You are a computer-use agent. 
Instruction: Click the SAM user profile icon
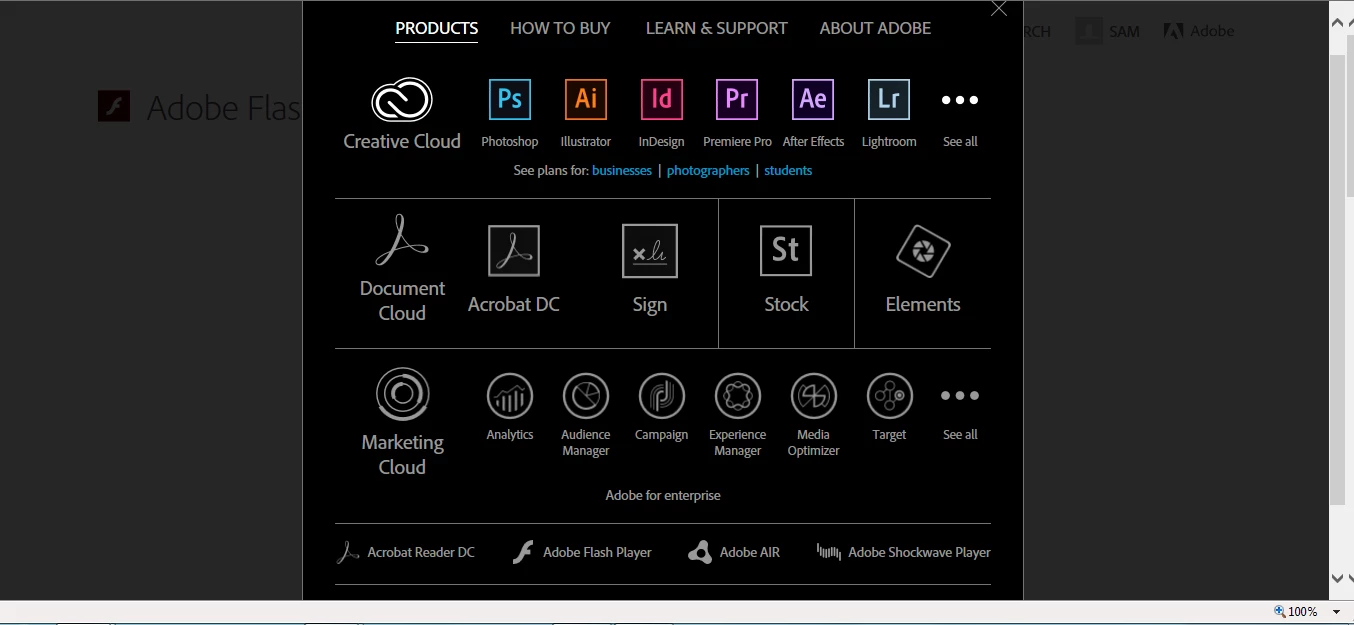coord(1089,31)
